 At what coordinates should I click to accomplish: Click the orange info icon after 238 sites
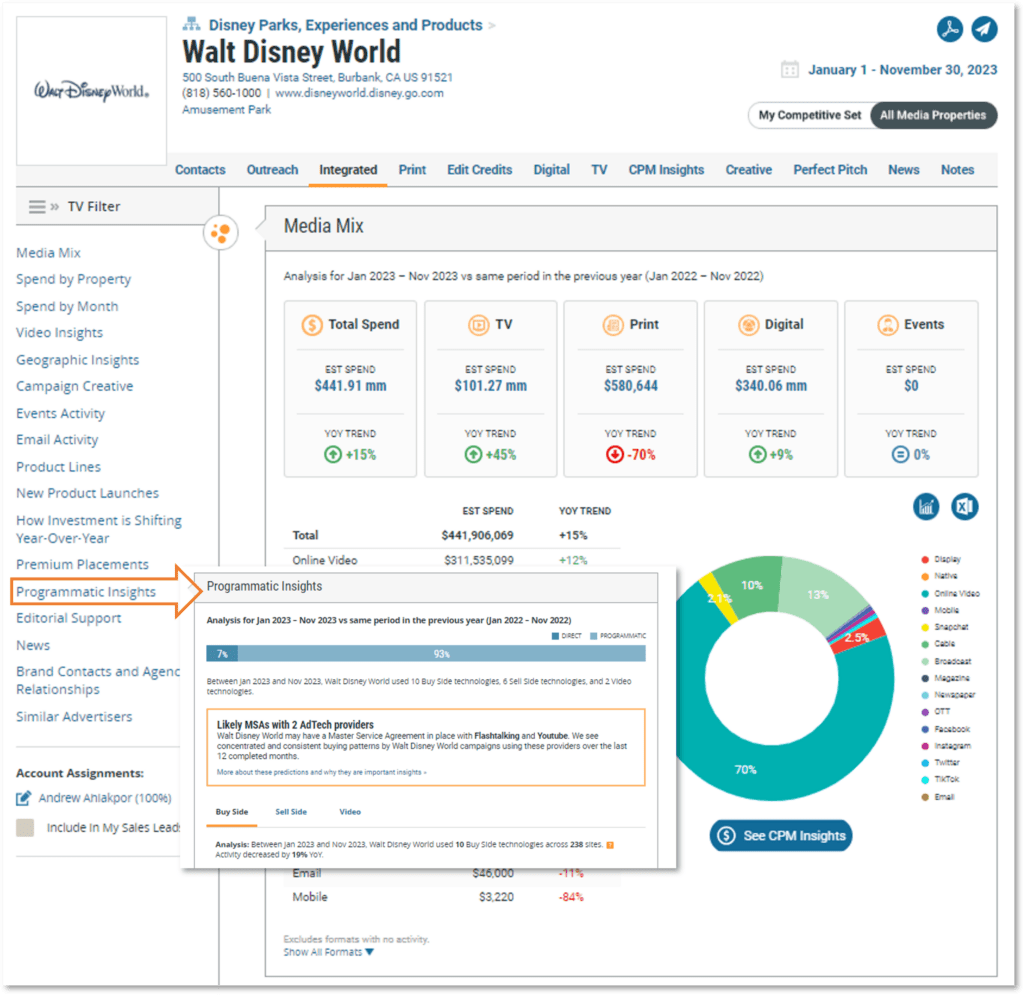[610, 845]
